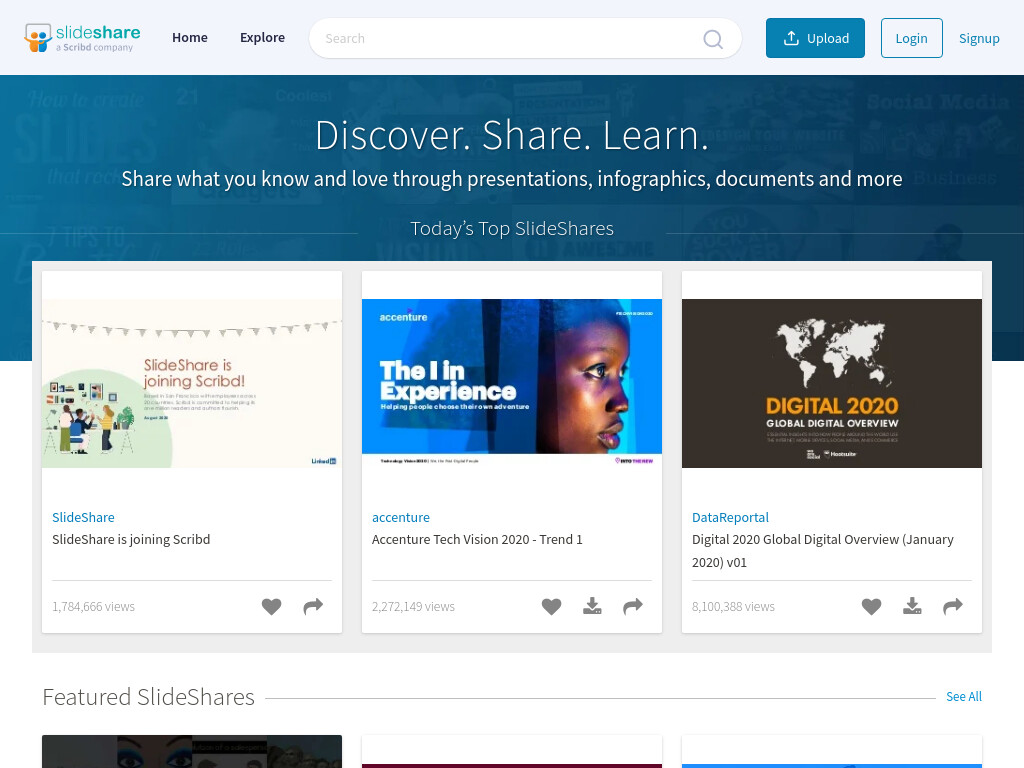Share the SlideShare is joining Scribd card
The width and height of the screenshot is (1024, 768).
(313, 607)
